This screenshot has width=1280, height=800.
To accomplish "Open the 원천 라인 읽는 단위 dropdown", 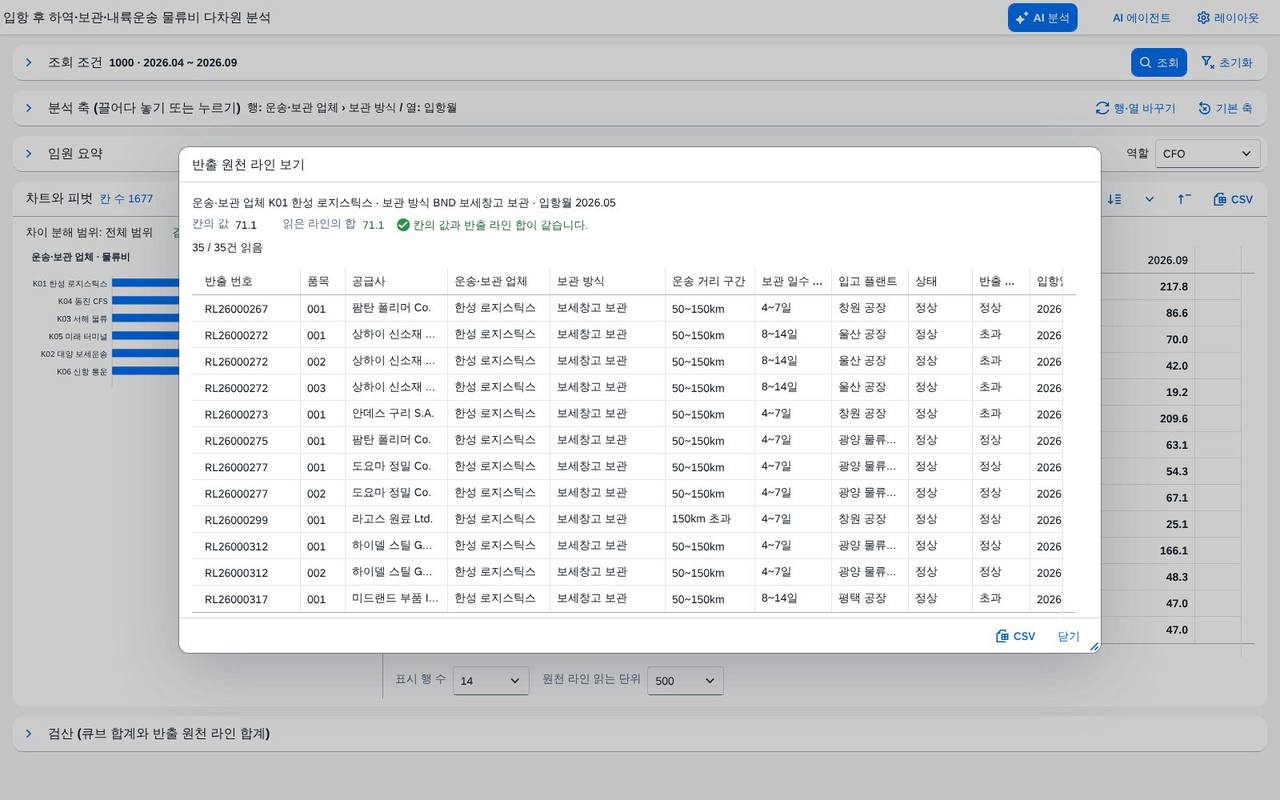I will coord(685,680).
